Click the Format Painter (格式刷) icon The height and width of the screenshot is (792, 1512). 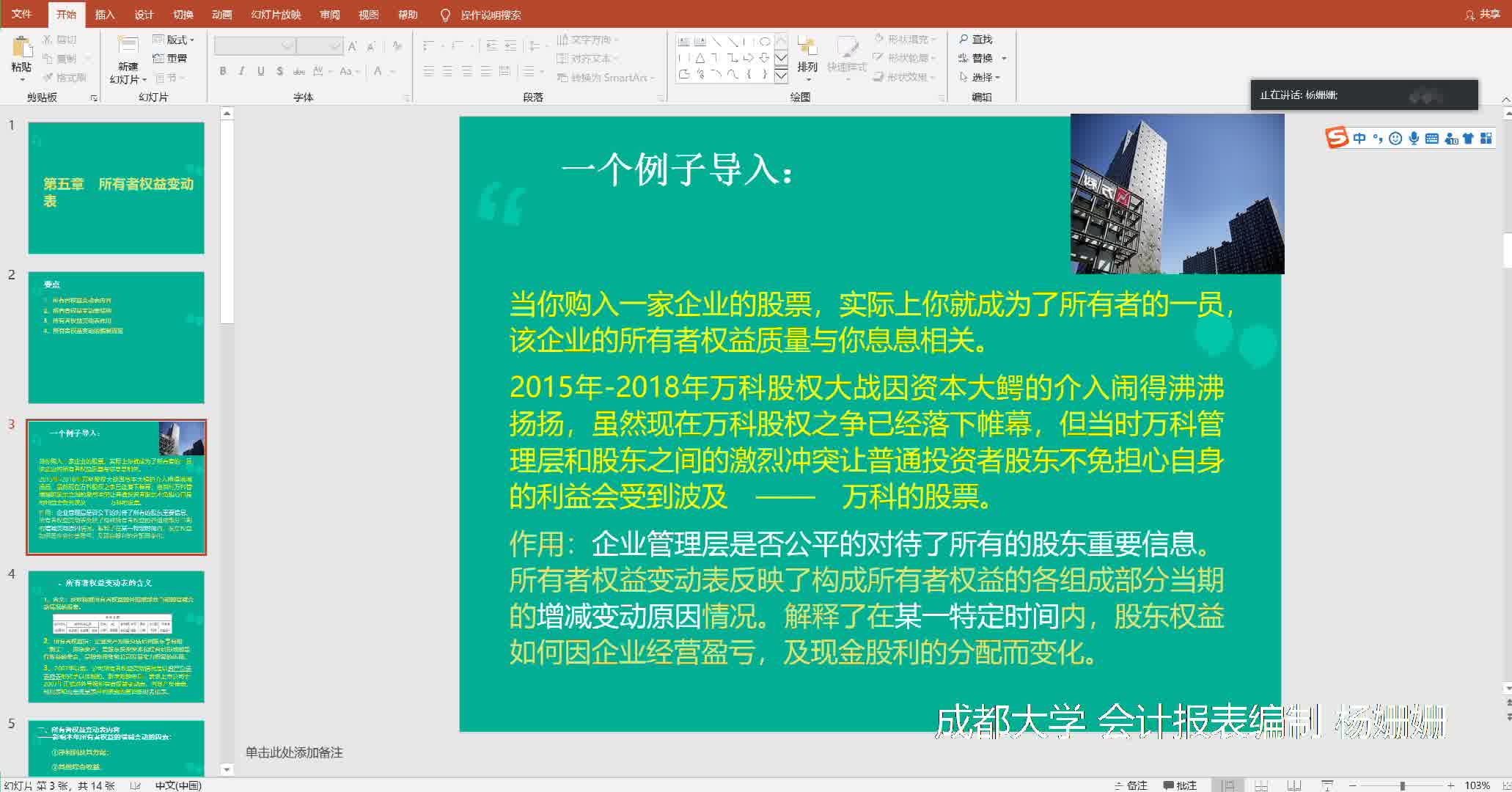(x=48, y=77)
